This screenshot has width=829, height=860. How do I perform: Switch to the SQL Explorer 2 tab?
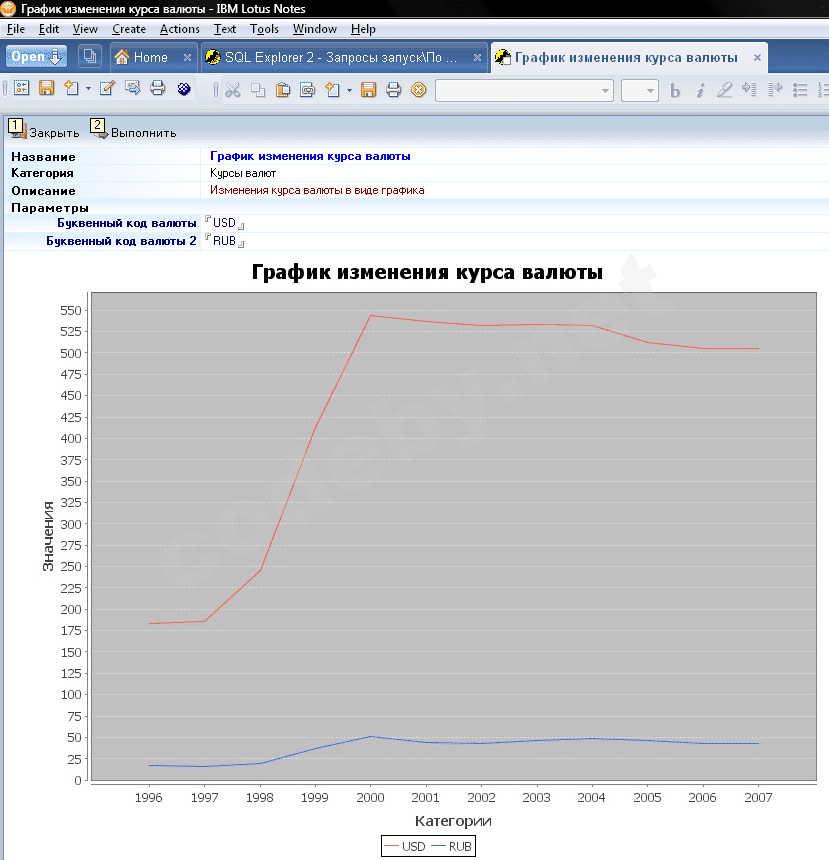tap(334, 57)
